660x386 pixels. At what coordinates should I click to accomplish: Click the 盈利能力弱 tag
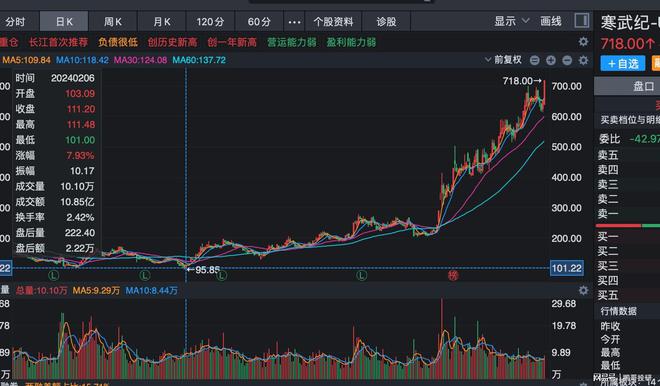[x=351, y=42]
